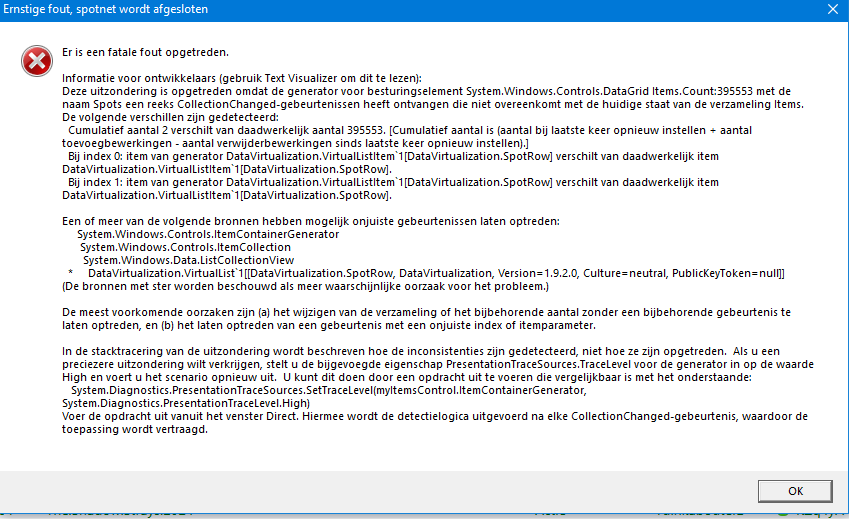The image size is (849, 519).
Task: Click the line 'De volgende verschillen zijn gedetecteerd:'
Action: pos(170,117)
